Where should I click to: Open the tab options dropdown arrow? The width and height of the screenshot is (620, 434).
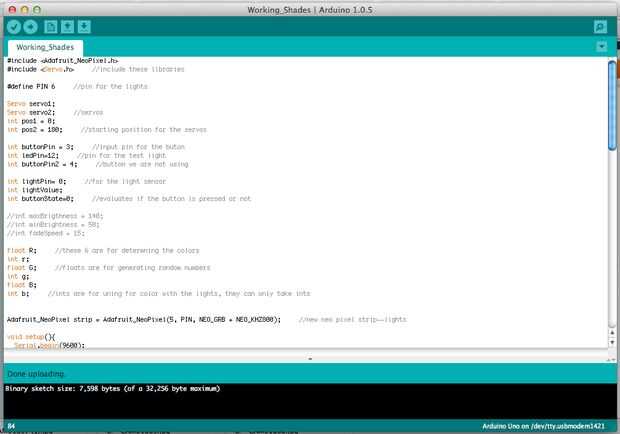pos(601,47)
